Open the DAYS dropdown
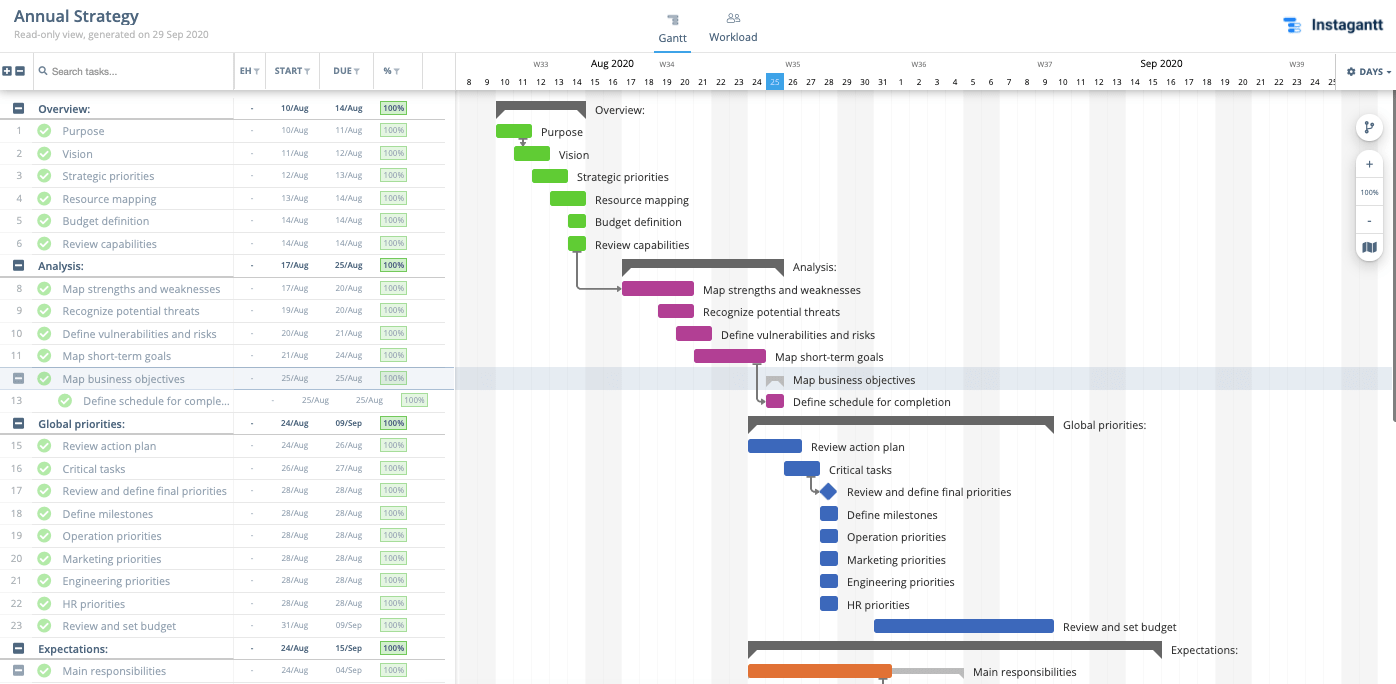Image resolution: width=1396 pixels, height=684 pixels. tap(1367, 71)
